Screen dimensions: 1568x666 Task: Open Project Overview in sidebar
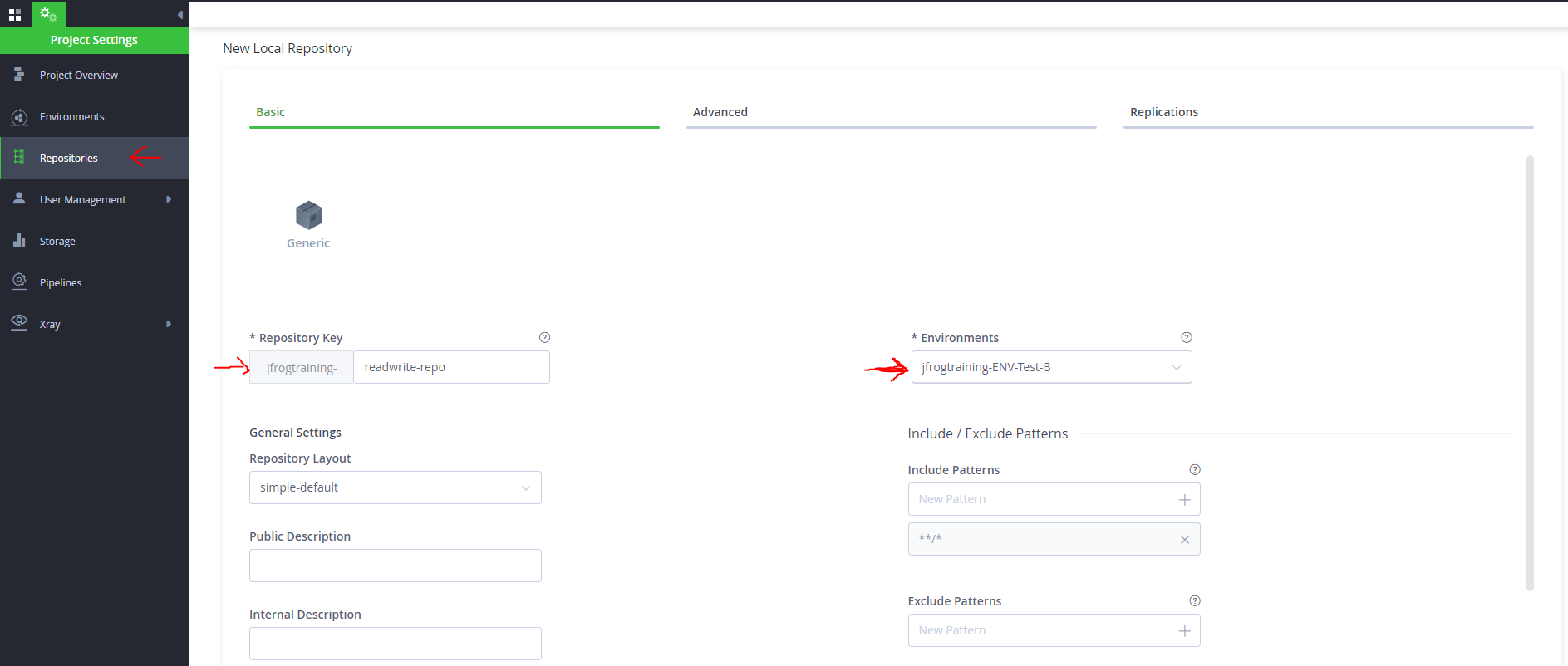tap(95, 75)
